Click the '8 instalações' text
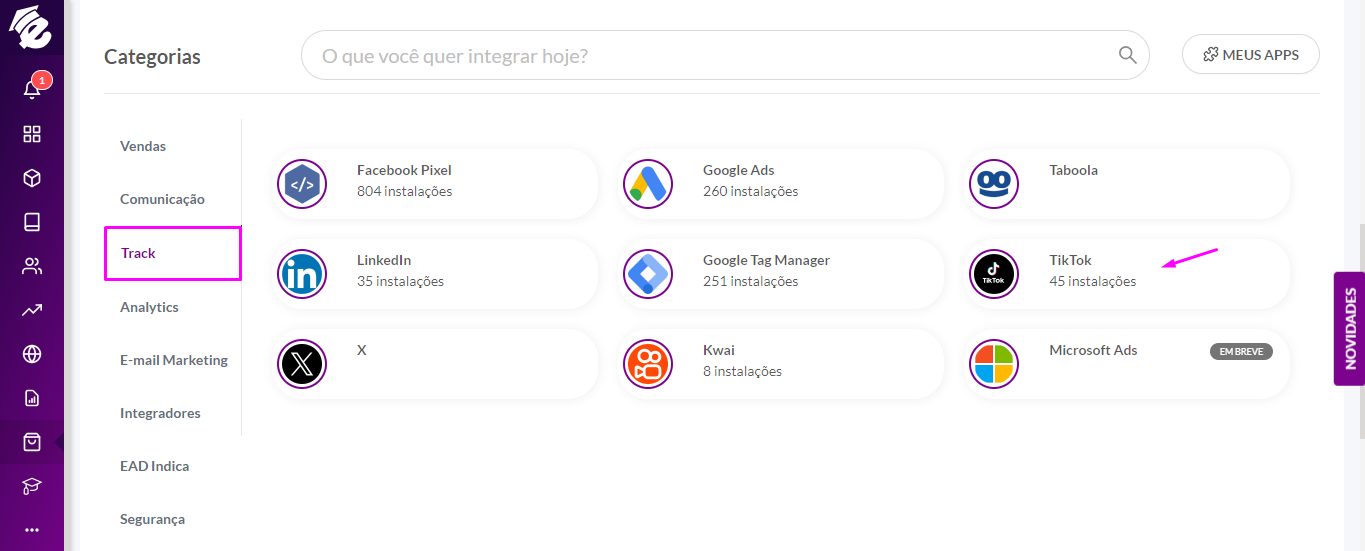 click(742, 371)
